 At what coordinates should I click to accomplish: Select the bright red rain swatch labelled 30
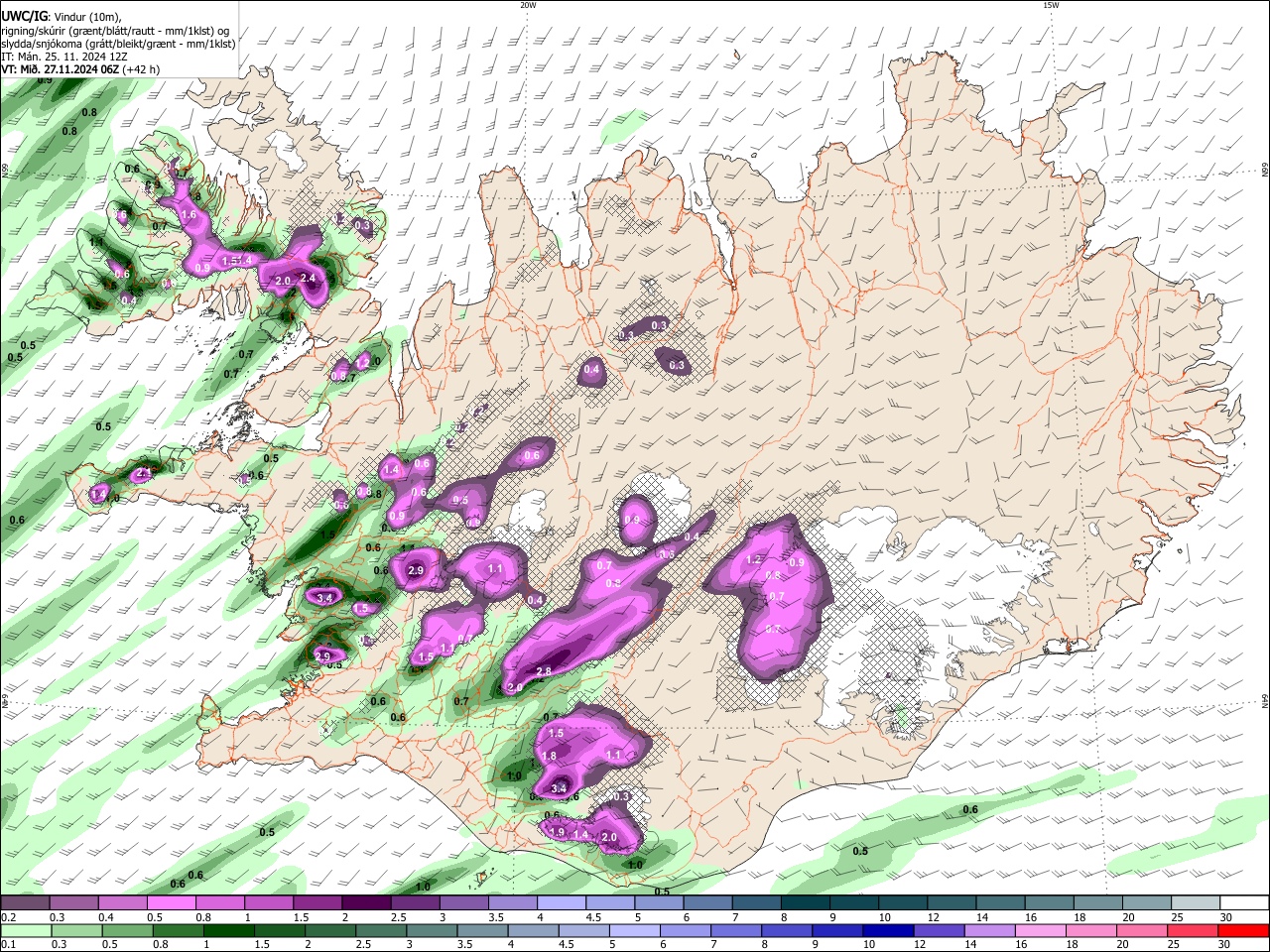click(x=1243, y=930)
